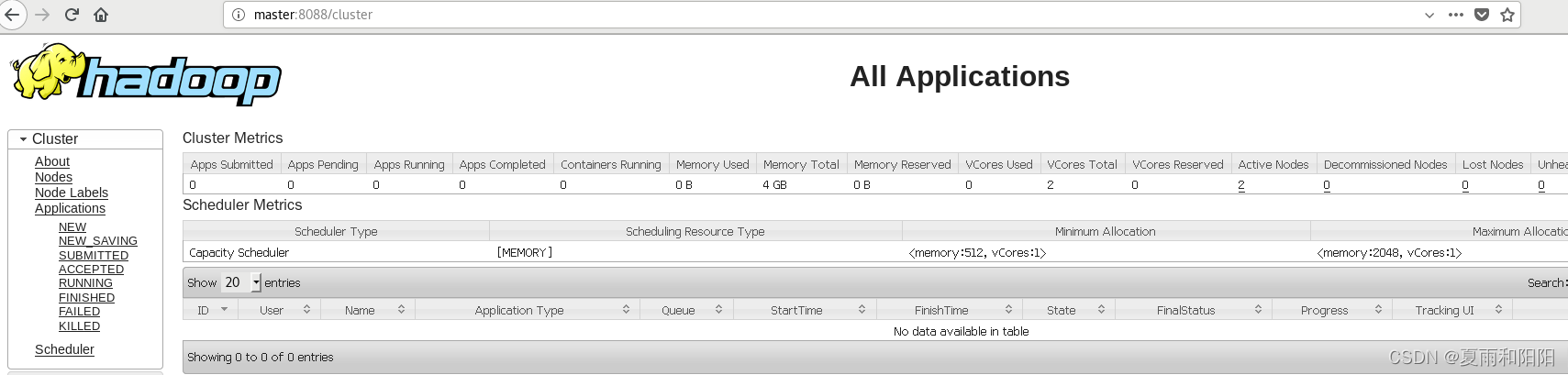Image resolution: width=1568 pixels, height=375 pixels.
Task: Click the browser back arrow
Action: tap(12, 15)
